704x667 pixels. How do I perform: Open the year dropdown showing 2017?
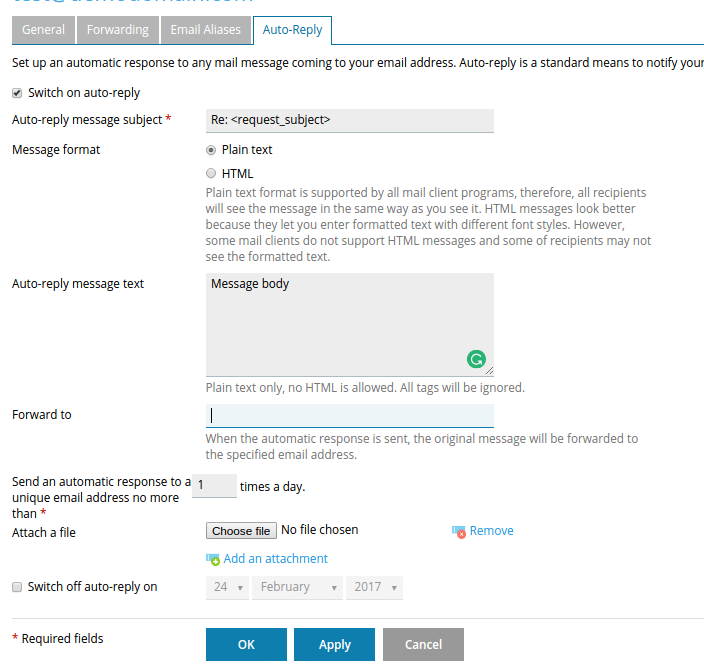pos(374,588)
